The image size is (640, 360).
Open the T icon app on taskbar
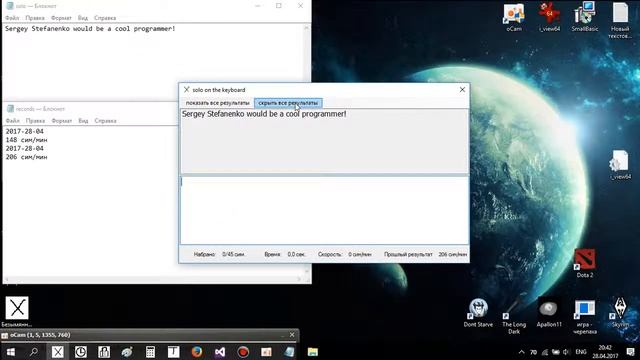173,352
